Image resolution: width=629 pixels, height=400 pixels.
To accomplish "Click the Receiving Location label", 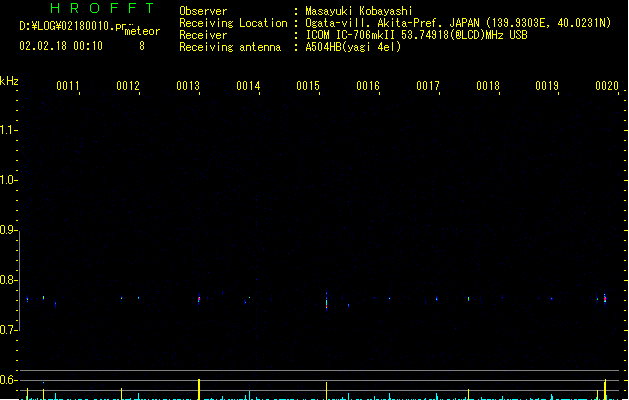I will pos(233,23).
